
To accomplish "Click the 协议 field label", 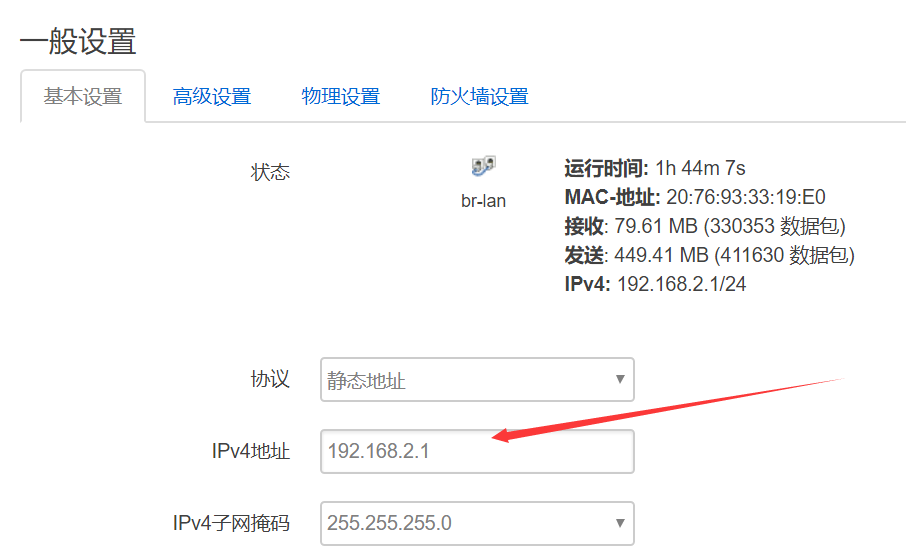I will pyautogui.click(x=270, y=380).
